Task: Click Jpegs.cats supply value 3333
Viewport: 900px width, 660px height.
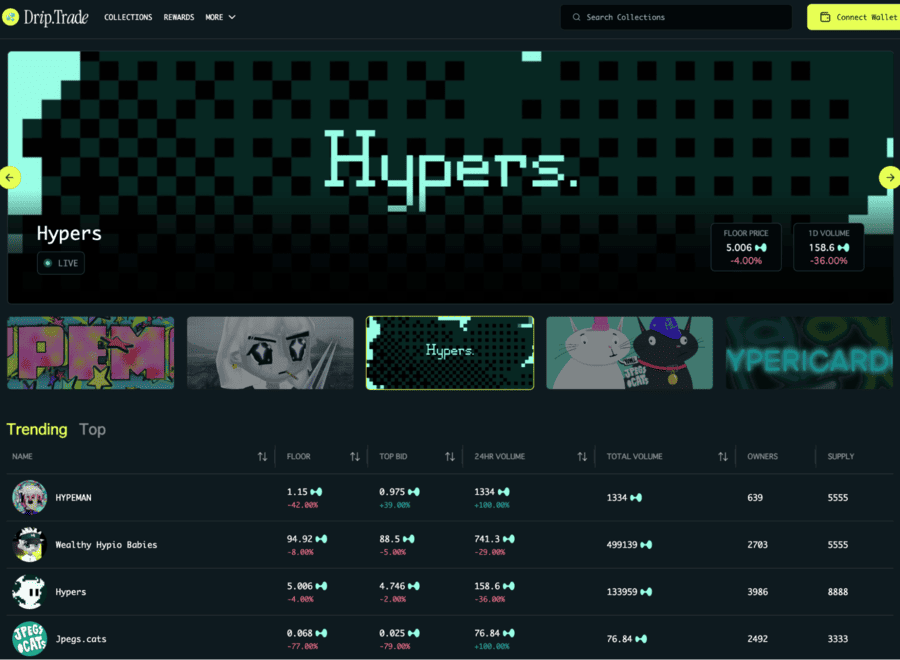Action: pyautogui.click(x=837, y=639)
